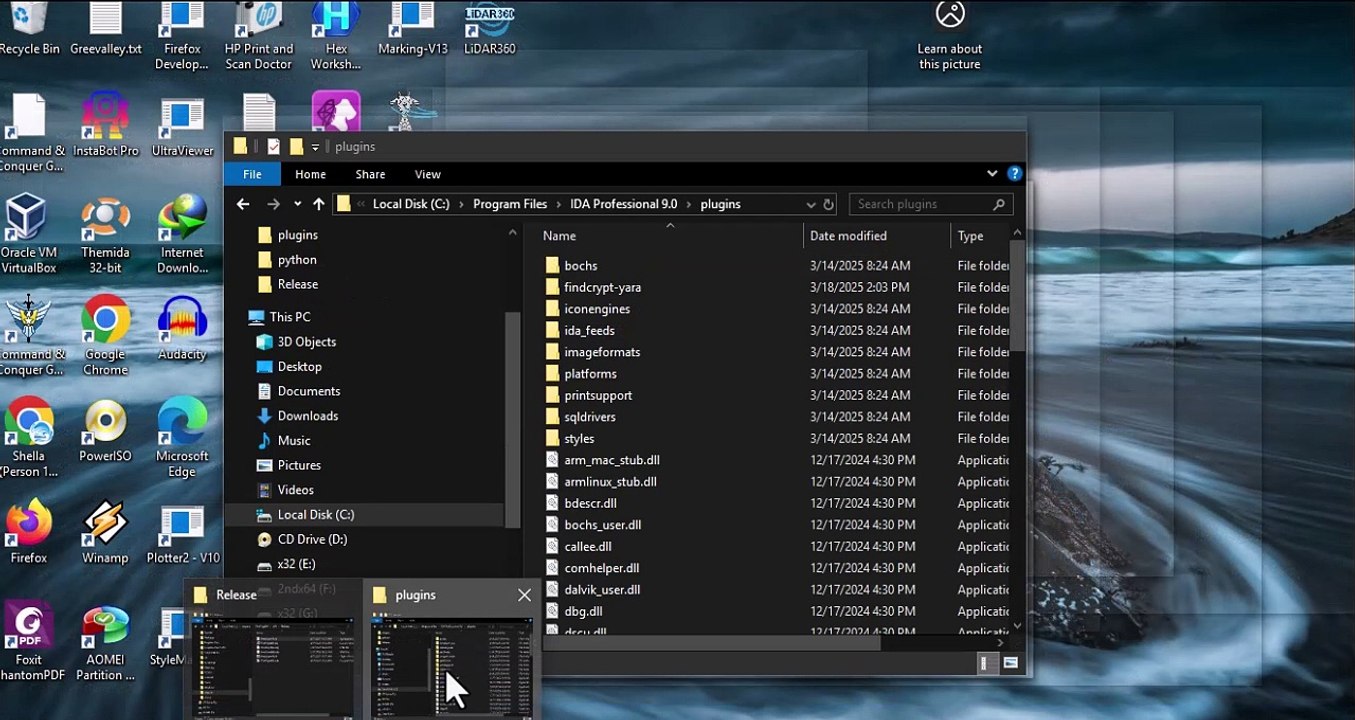Refresh the plugins folder view
The height and width of the screenshot is (720, 1355).
pos(828,204)
